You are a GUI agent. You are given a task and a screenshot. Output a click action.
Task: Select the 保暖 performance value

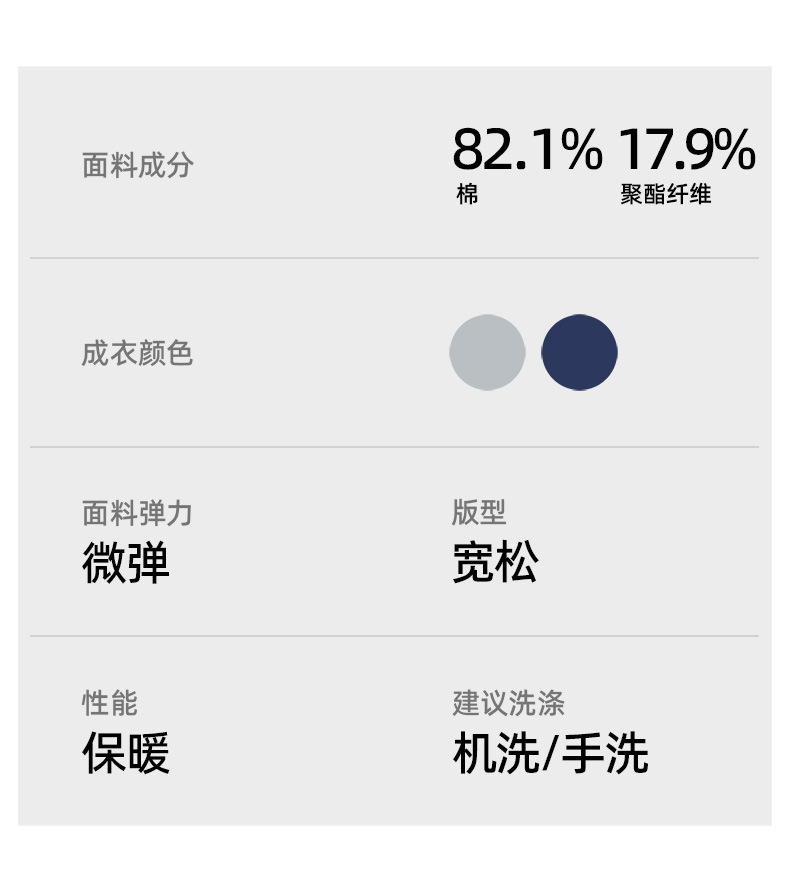coord(126,753)
